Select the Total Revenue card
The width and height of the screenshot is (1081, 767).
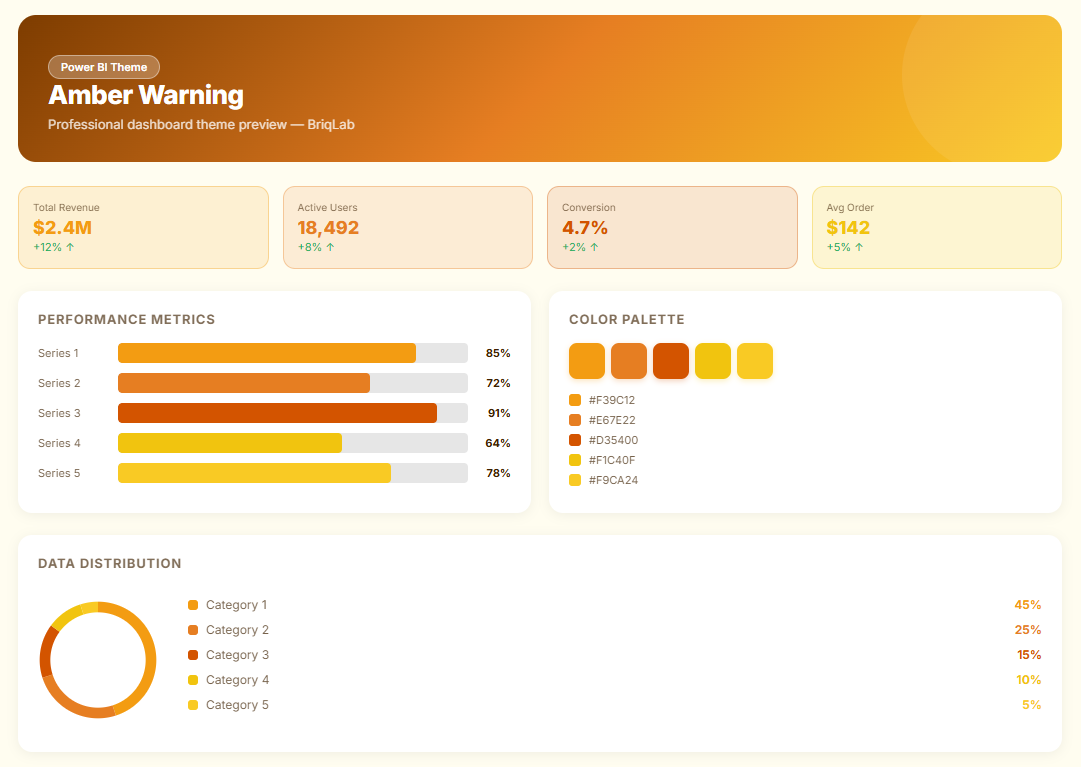[x=143, y=227]
